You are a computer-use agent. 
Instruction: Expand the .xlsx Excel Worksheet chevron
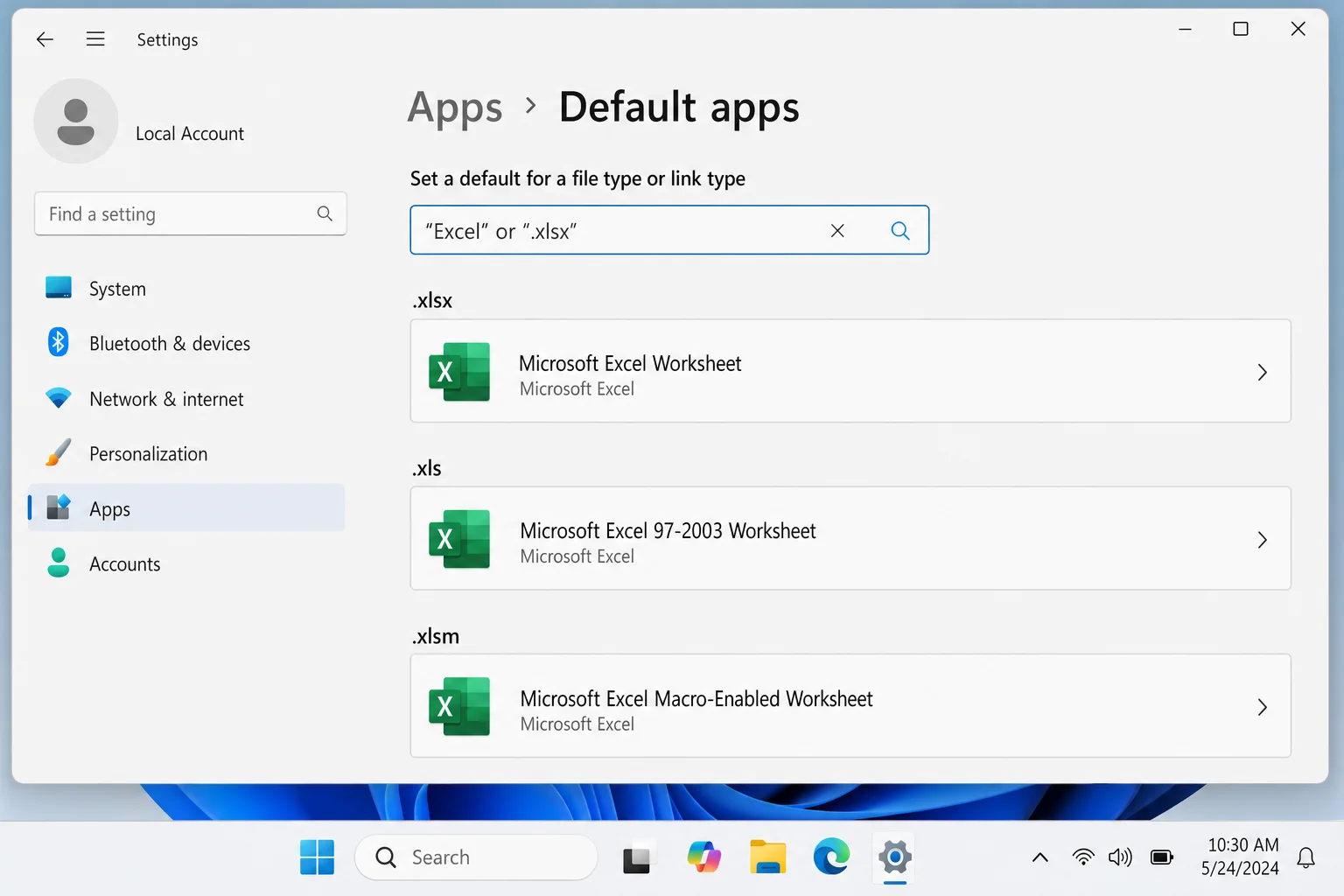pos(1263,372)
